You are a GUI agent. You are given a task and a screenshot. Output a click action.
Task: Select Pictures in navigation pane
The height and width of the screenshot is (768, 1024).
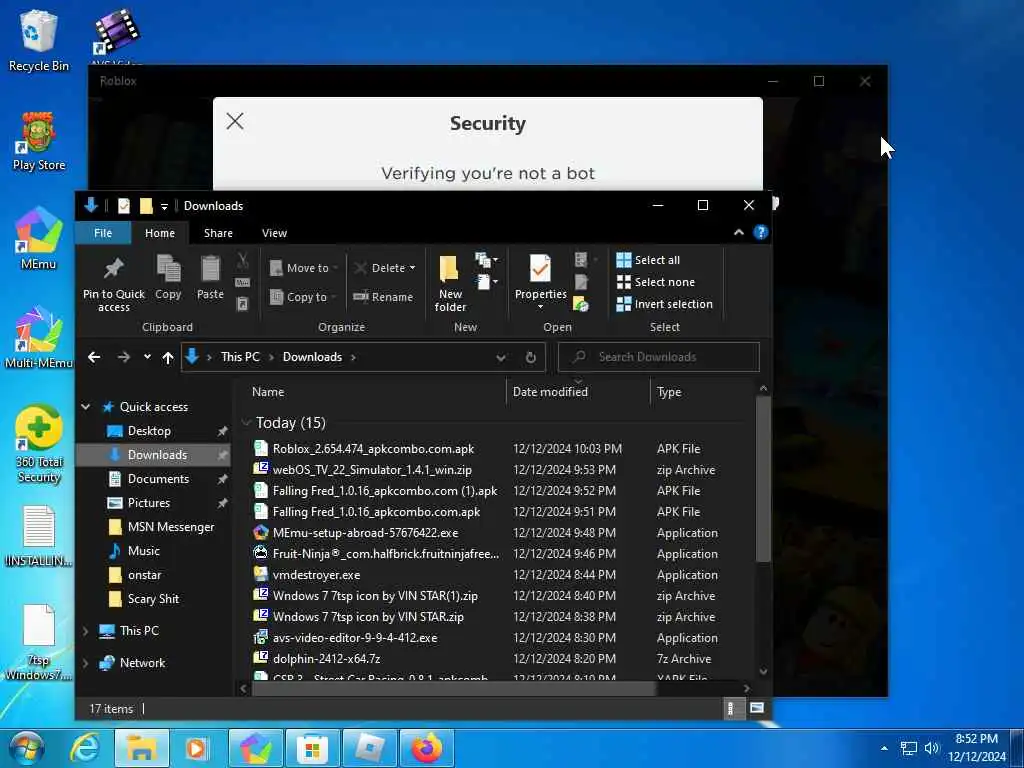pyautogui.click(x=148, y=503)
